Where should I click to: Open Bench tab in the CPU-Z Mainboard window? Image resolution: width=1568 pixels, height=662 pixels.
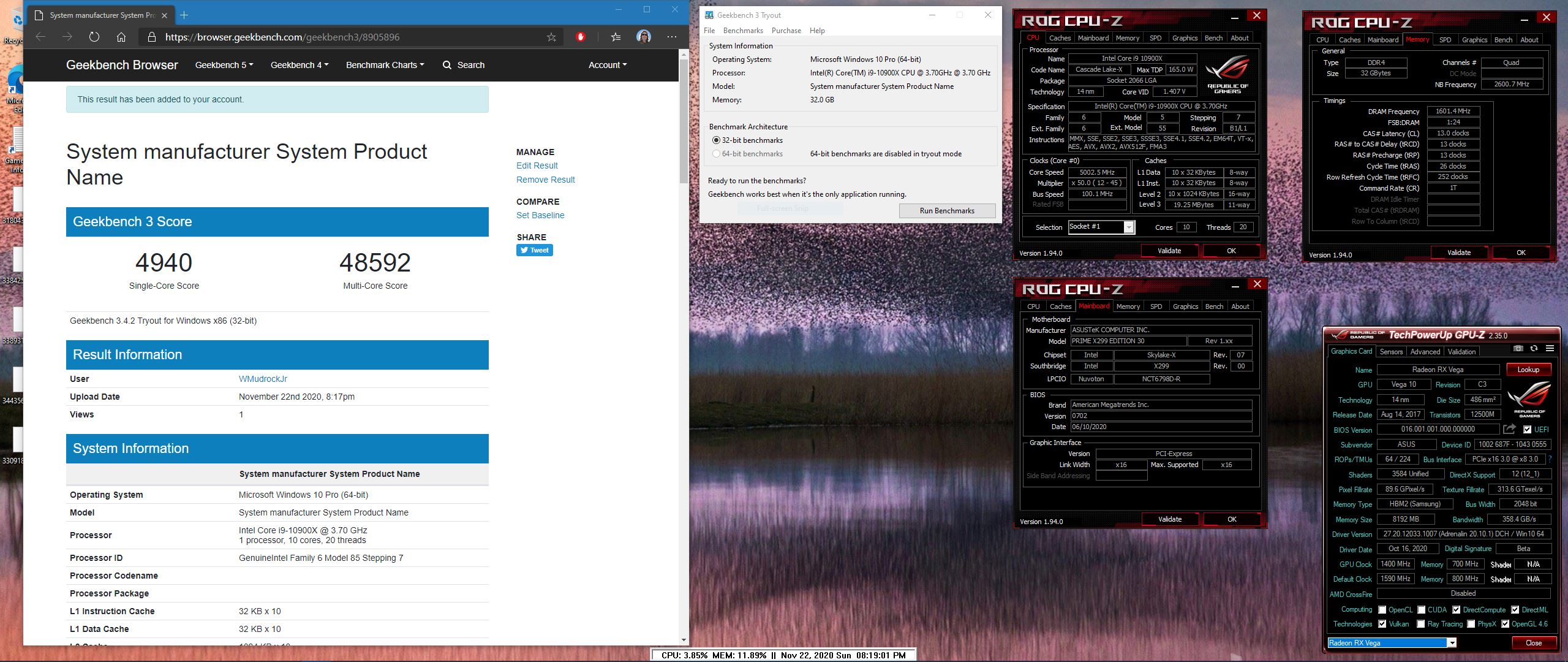tap(1214, 306)
